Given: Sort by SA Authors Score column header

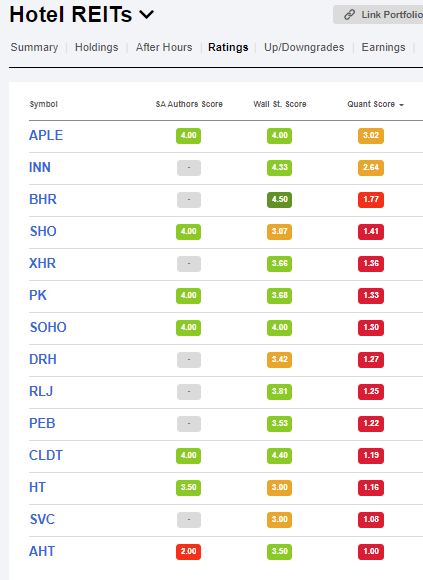Looking at the screenshot, I should coord(189,104).
